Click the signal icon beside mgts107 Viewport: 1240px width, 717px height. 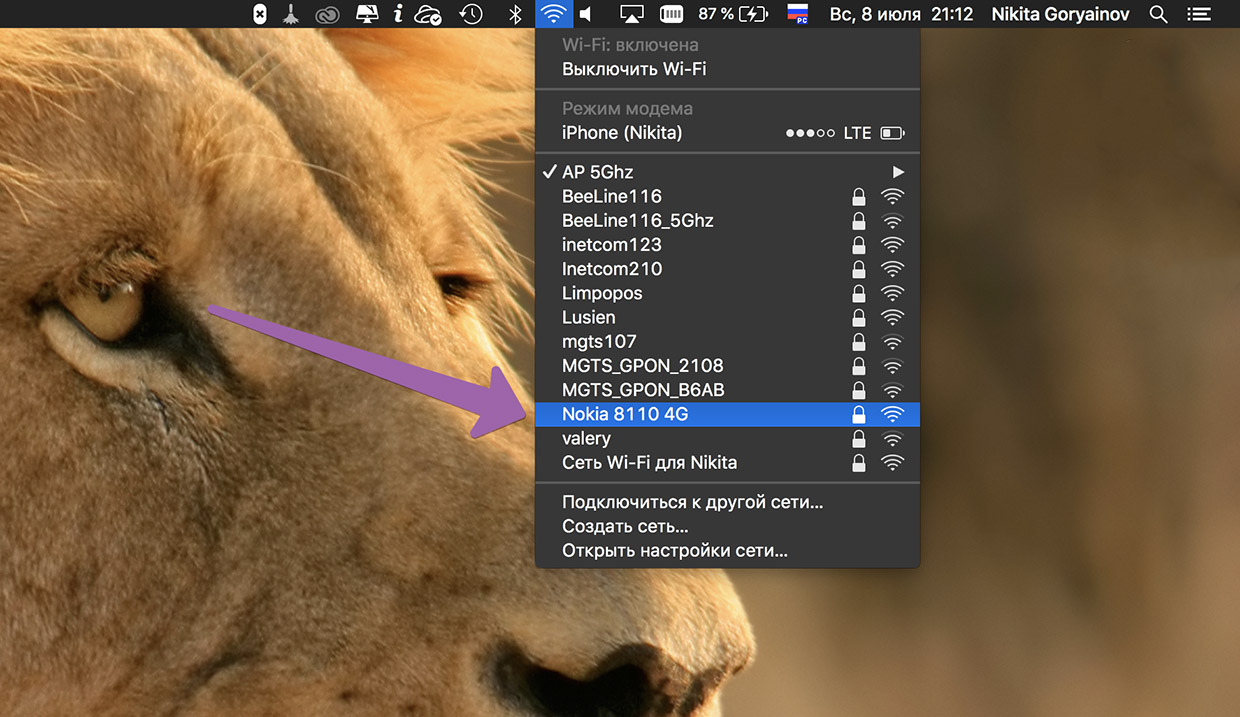point(892,341)
